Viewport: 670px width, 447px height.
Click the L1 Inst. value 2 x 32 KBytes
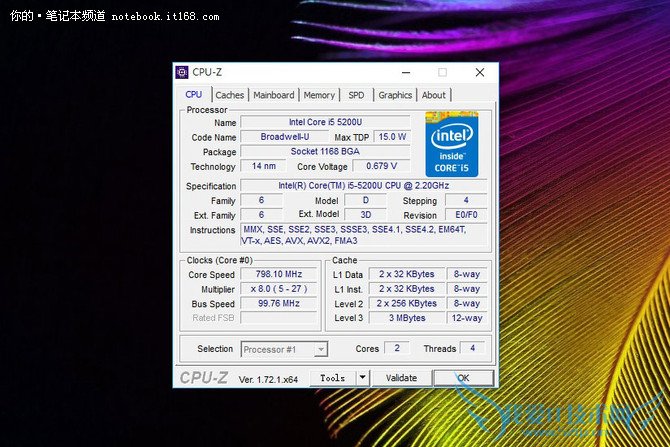click(x=406, y=289)
